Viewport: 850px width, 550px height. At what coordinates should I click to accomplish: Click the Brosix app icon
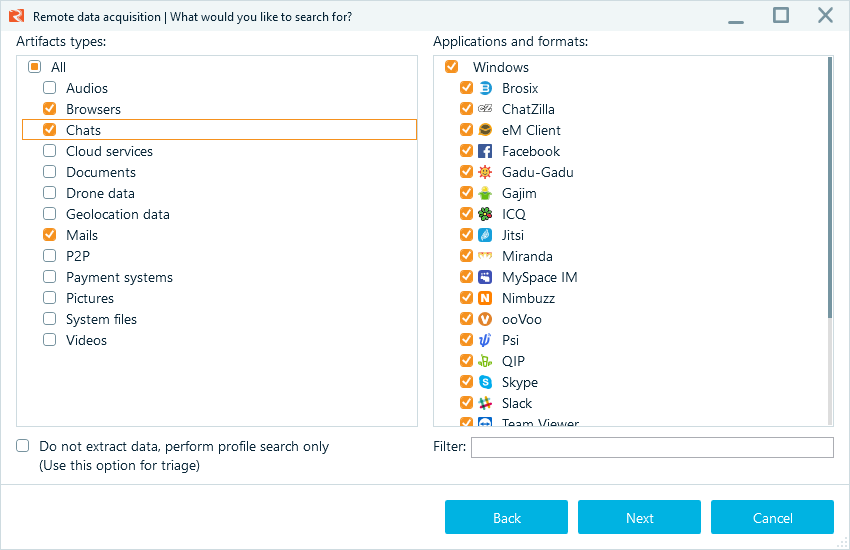[485, 88]
